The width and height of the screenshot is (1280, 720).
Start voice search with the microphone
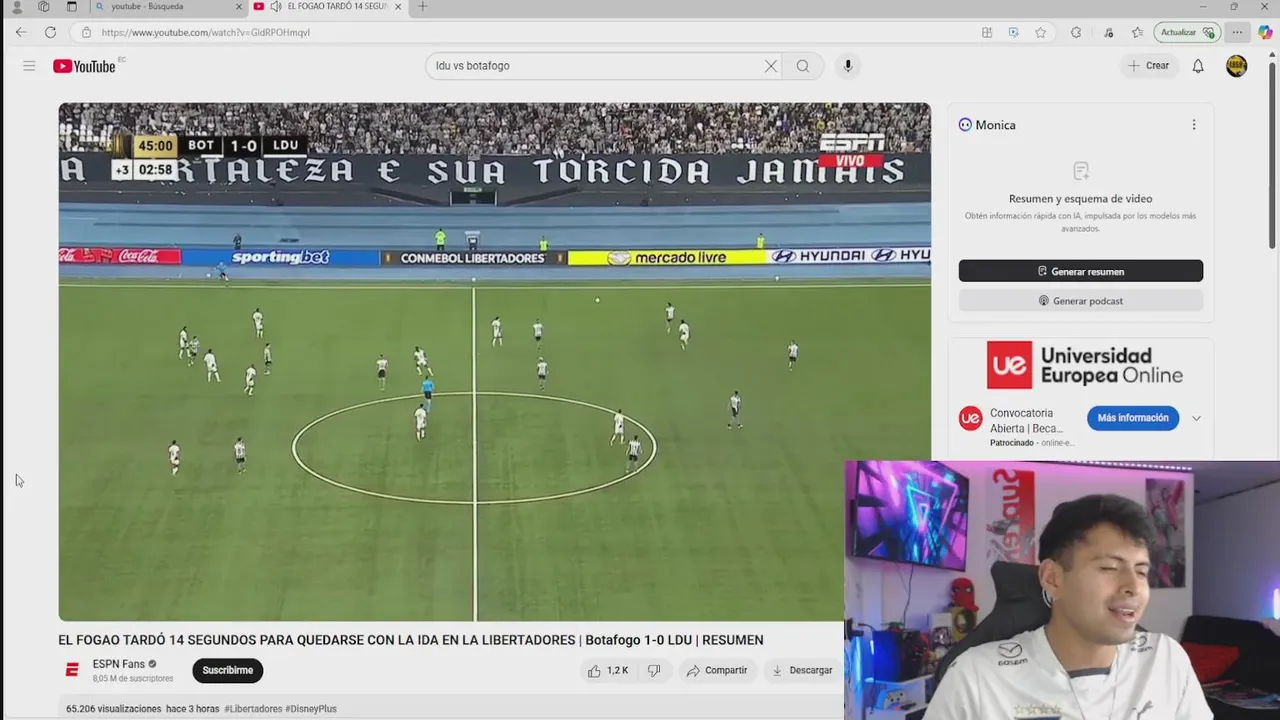click(848, 66)
